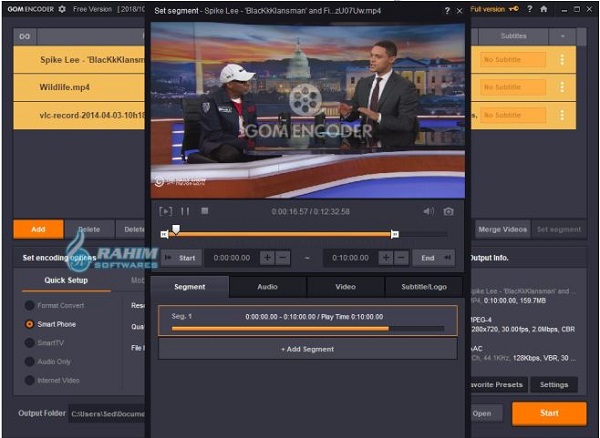Viewport: 600px width, 438px height.
Task: Play the selected segment preview
Action: point(166,211)
